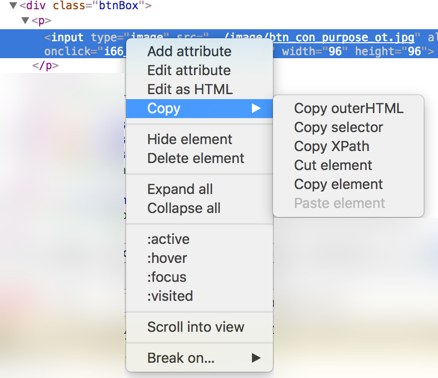Image resolution: width=438 pixels, height=378 pixels.
Task: Open the Break on... submenu
Action: 199,358
